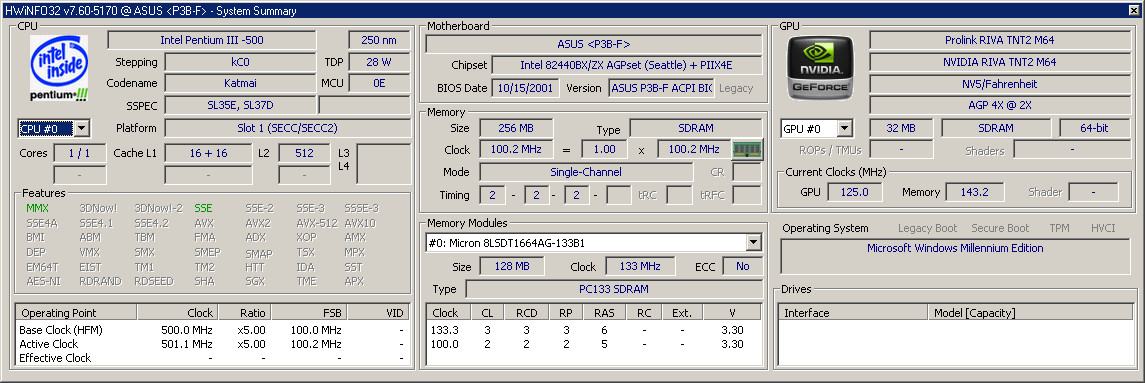Click the FSB column header
This screenshot has height=383, width=1145.
pyautogui.click(x=309, y=313)
